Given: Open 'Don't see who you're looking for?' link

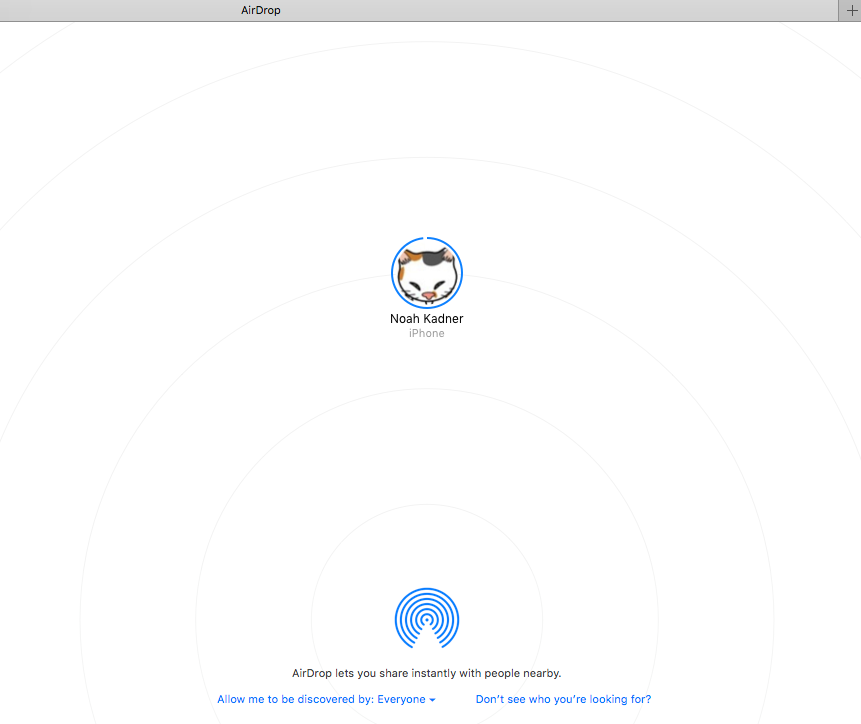Looking at the screenshot, I should tap(563, 699).
